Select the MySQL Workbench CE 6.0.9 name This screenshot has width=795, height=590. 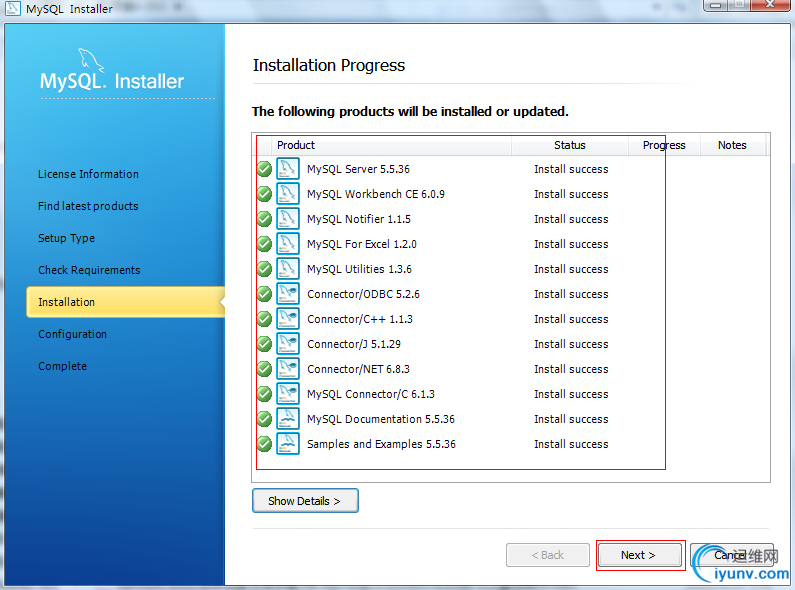(x=376, y=194)
